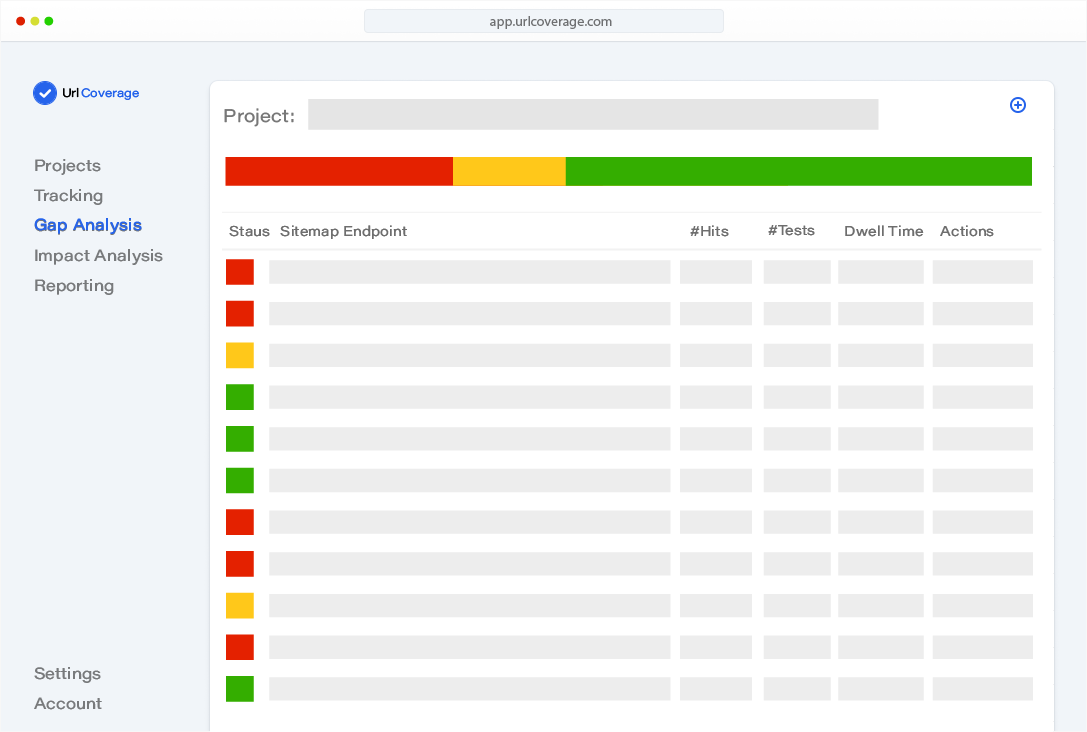Open Impact Analysis page

click(98, 256)
